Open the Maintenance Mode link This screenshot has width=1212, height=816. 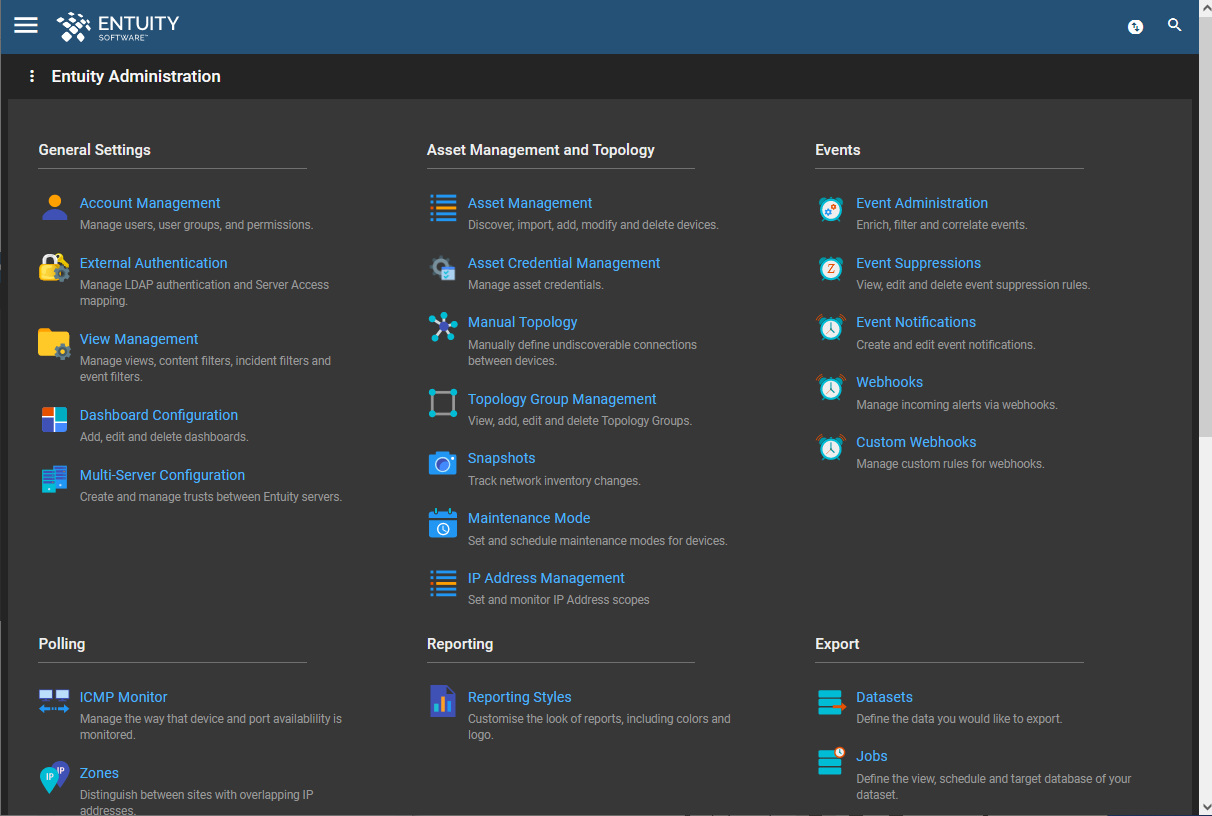[529, 518]
